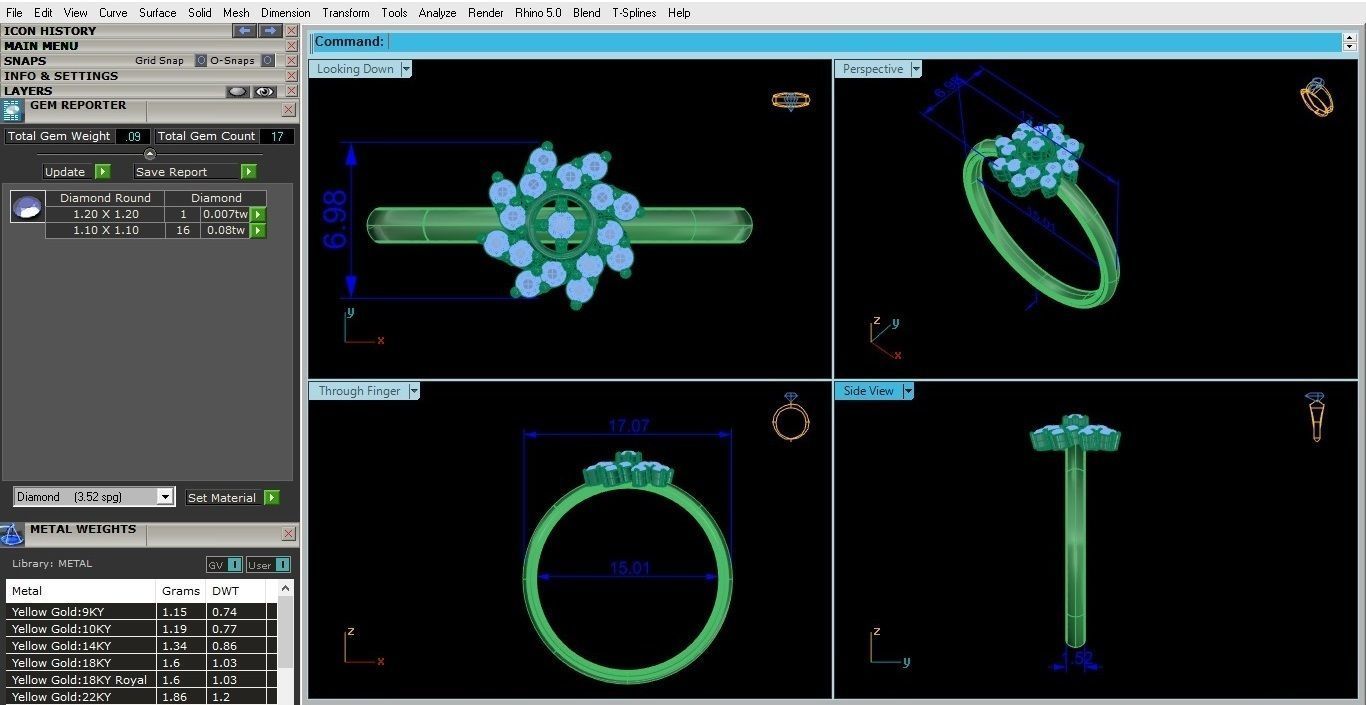Close the Main Menu bar

pyautogui.click(x=291, y=46)
